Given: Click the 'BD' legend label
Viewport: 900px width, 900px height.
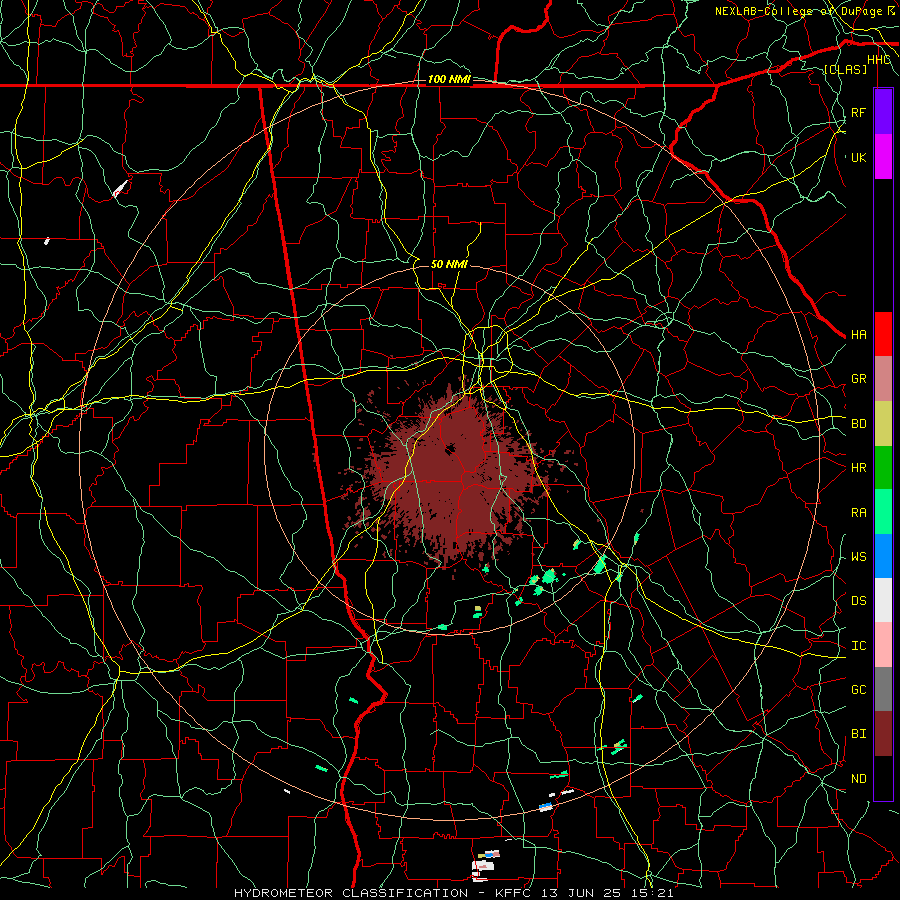Looking at the screenshot, I should tap(858, 424).
